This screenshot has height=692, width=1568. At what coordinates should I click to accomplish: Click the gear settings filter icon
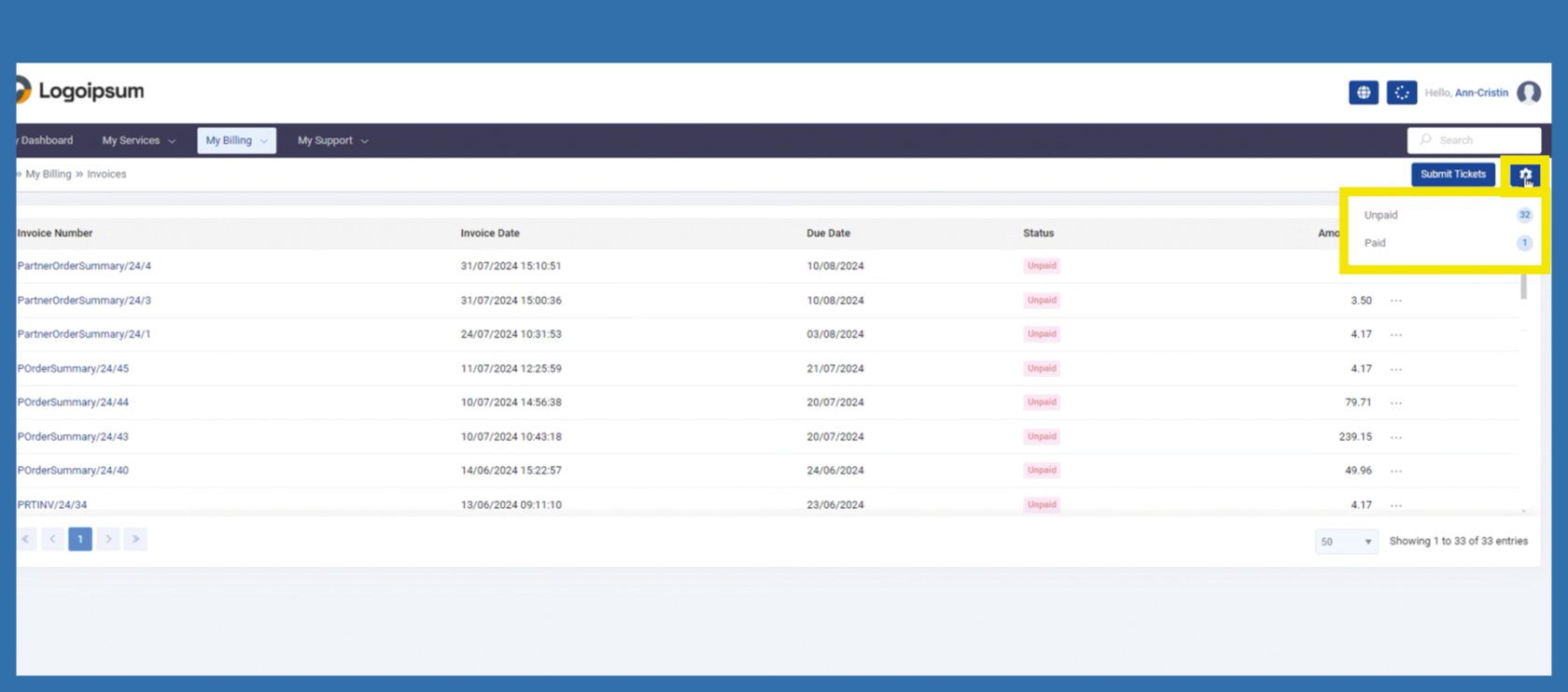pyautogui.click(x=1525, y=175)
